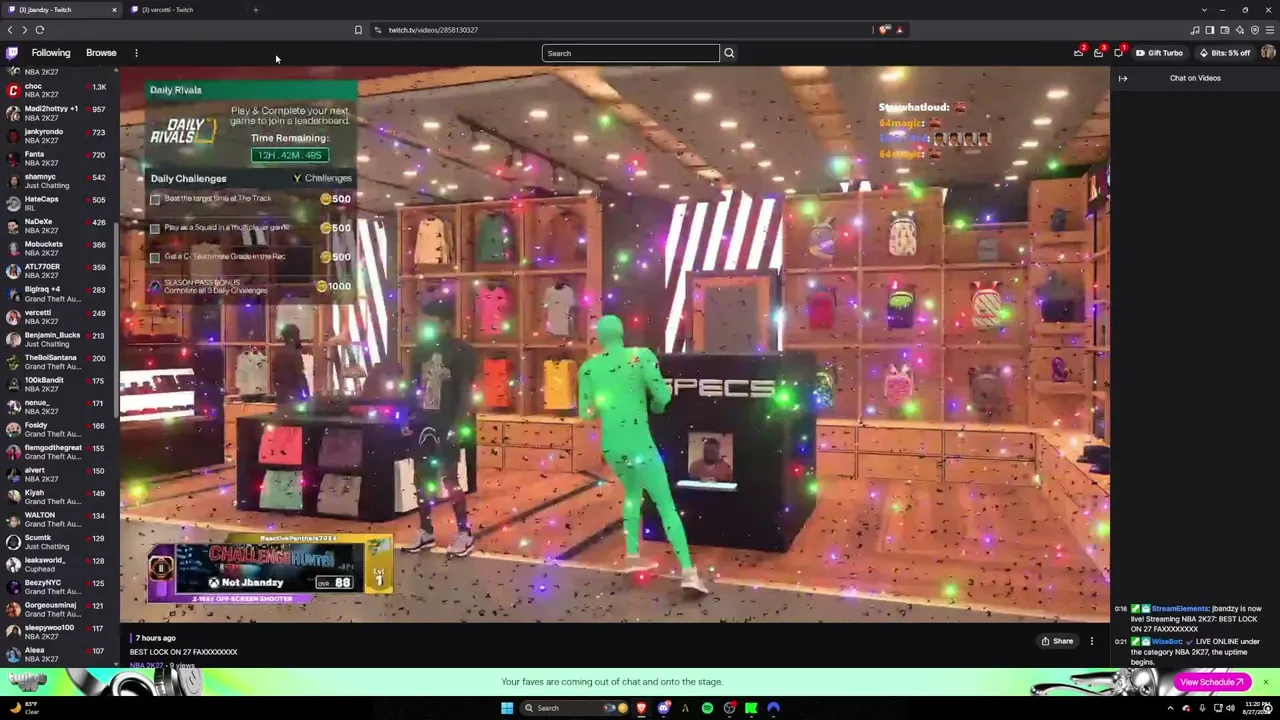Open ATL770ER channel in sidebar
Screen dimensions: 1280x720
(x=58, y=271)
